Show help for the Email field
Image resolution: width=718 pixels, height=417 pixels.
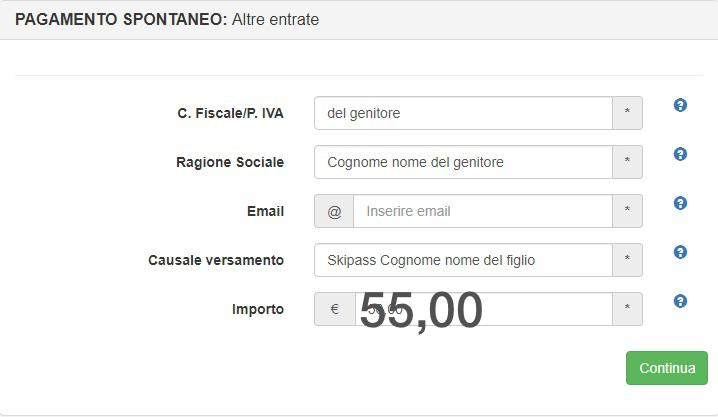[x=680, y=203]
